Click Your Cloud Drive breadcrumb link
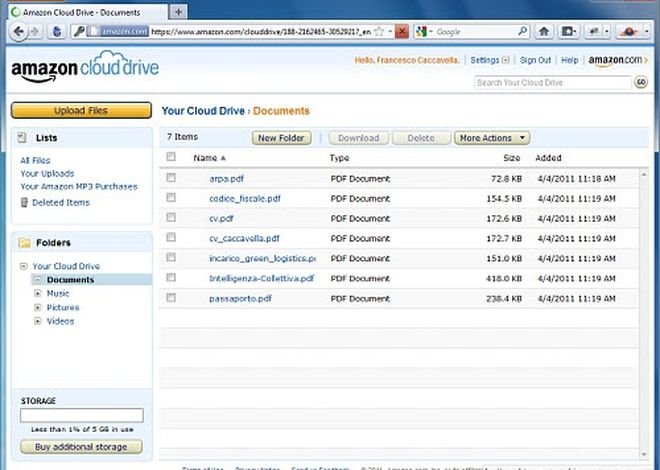 [203, 111]
